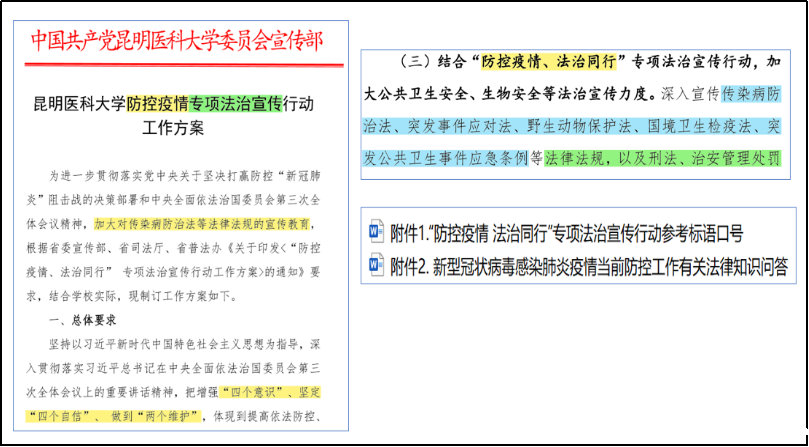Click the (三) numbering at section start
The image size is (809, 447).
pos(415,62)
